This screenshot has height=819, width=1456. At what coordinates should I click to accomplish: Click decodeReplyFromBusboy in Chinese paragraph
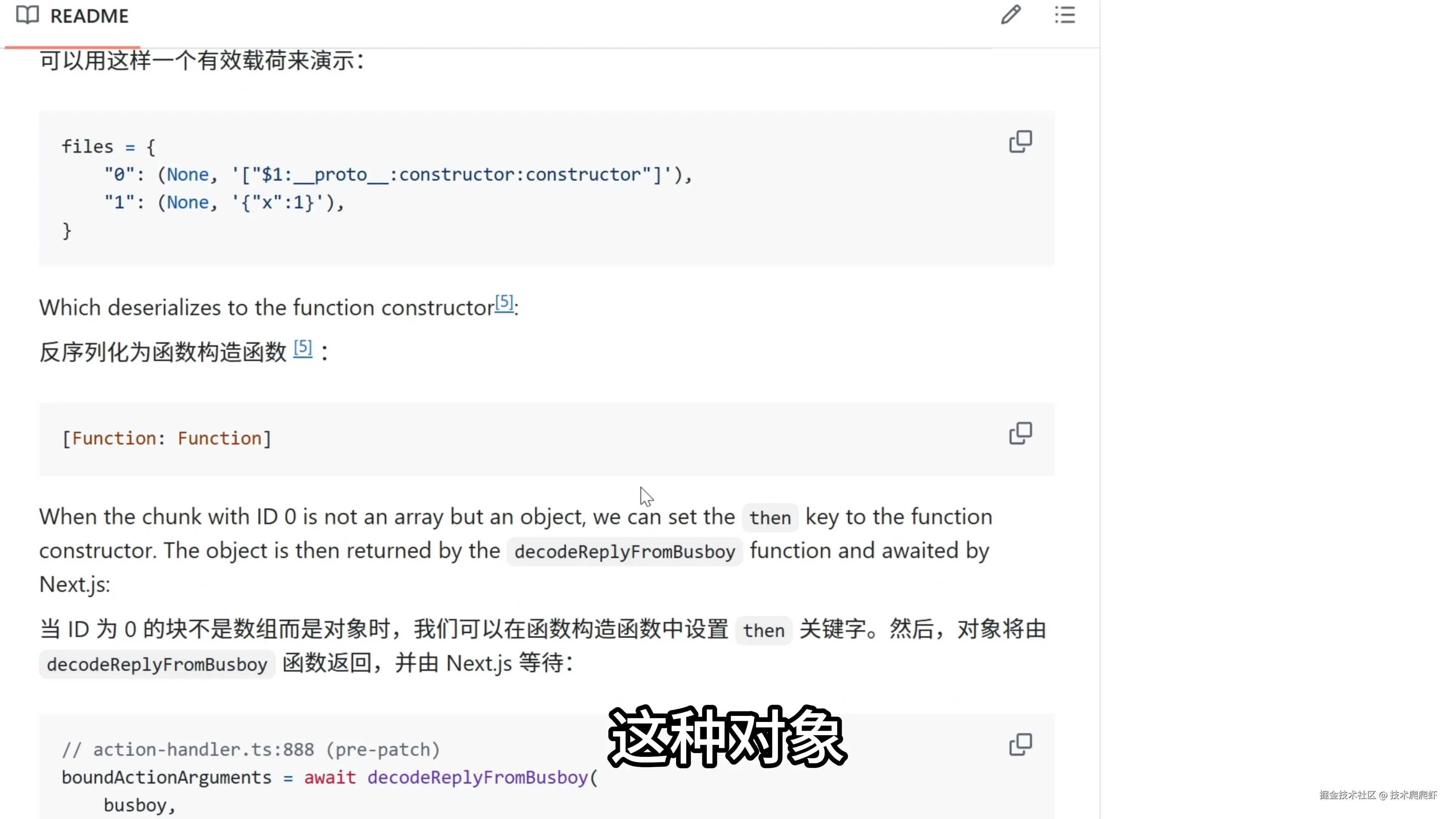click(157, 664)
